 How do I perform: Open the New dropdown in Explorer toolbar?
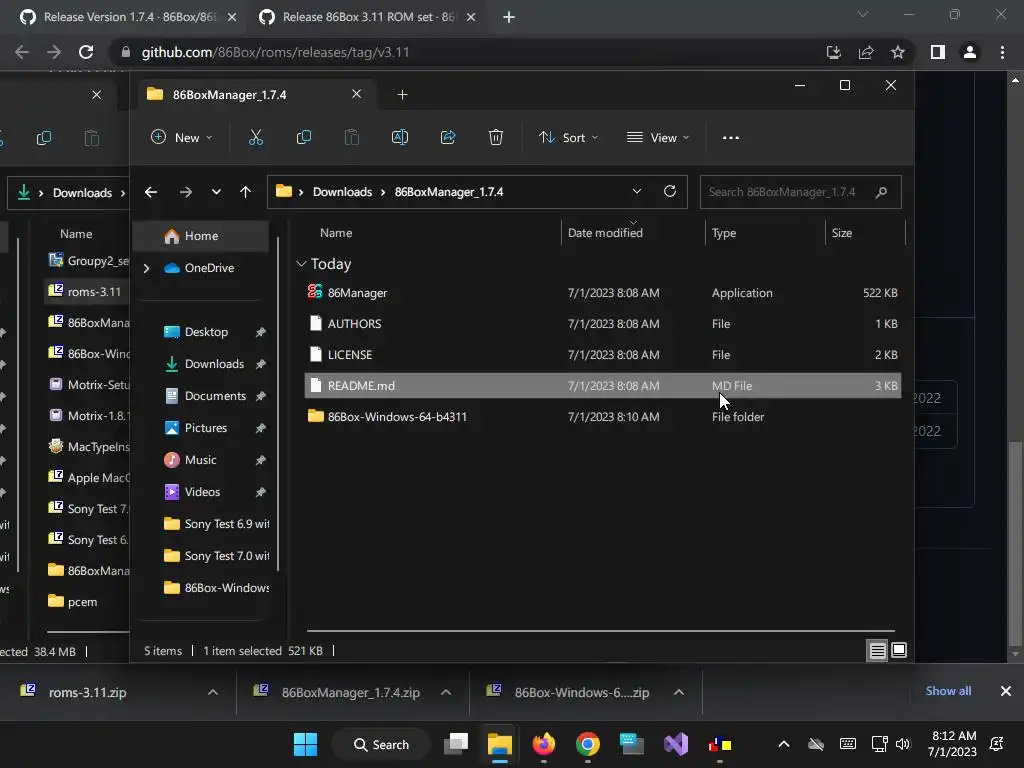pos(182,138)
